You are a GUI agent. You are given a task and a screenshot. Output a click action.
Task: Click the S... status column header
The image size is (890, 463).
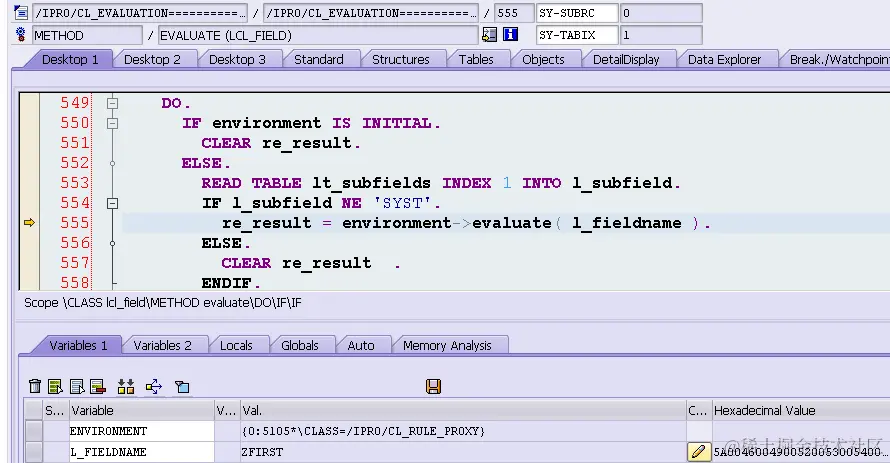pyautogui.click(x=55, y=411)
